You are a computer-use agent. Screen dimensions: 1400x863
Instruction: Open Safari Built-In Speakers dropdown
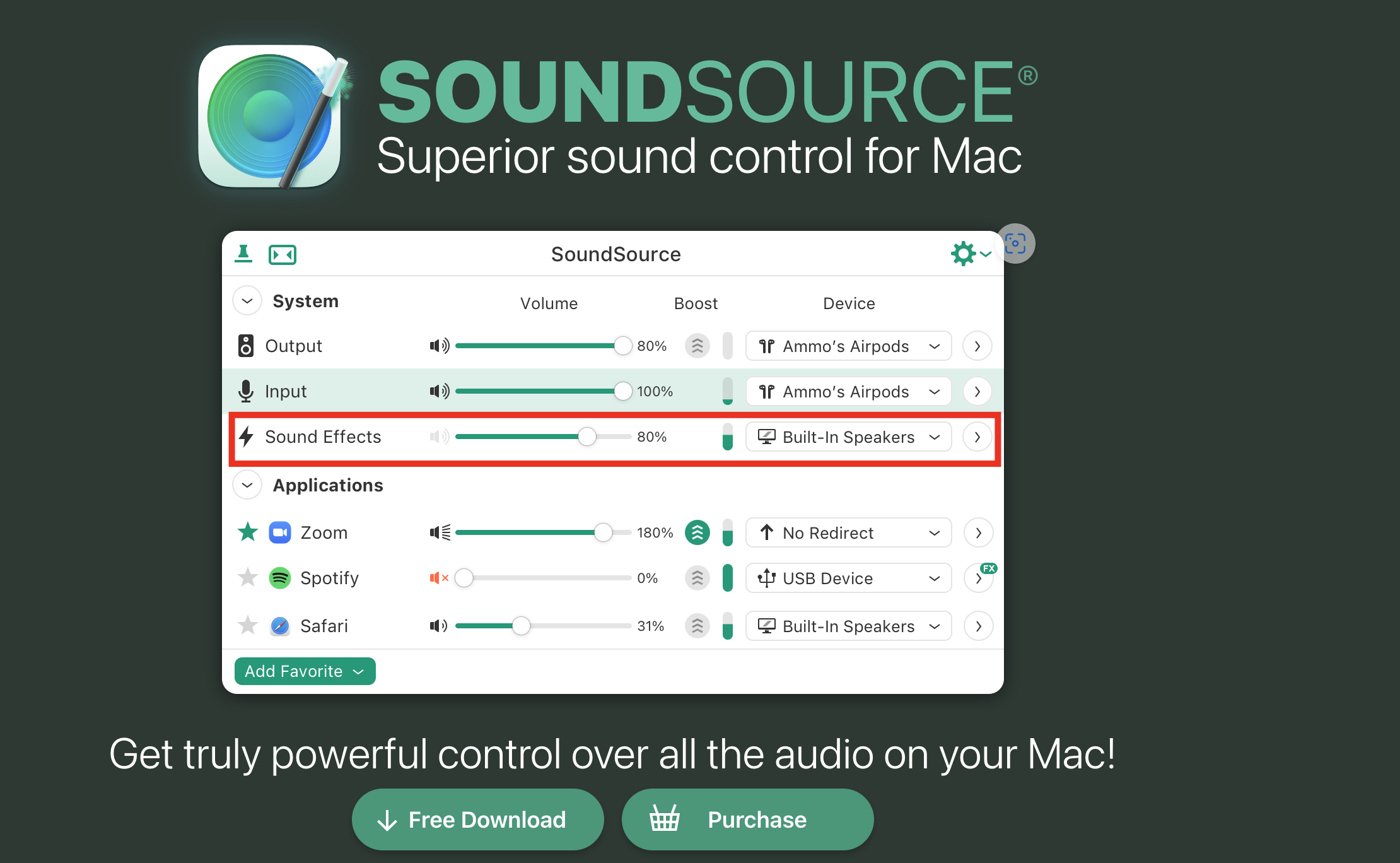pyautogui.click(x=849, y=626)
